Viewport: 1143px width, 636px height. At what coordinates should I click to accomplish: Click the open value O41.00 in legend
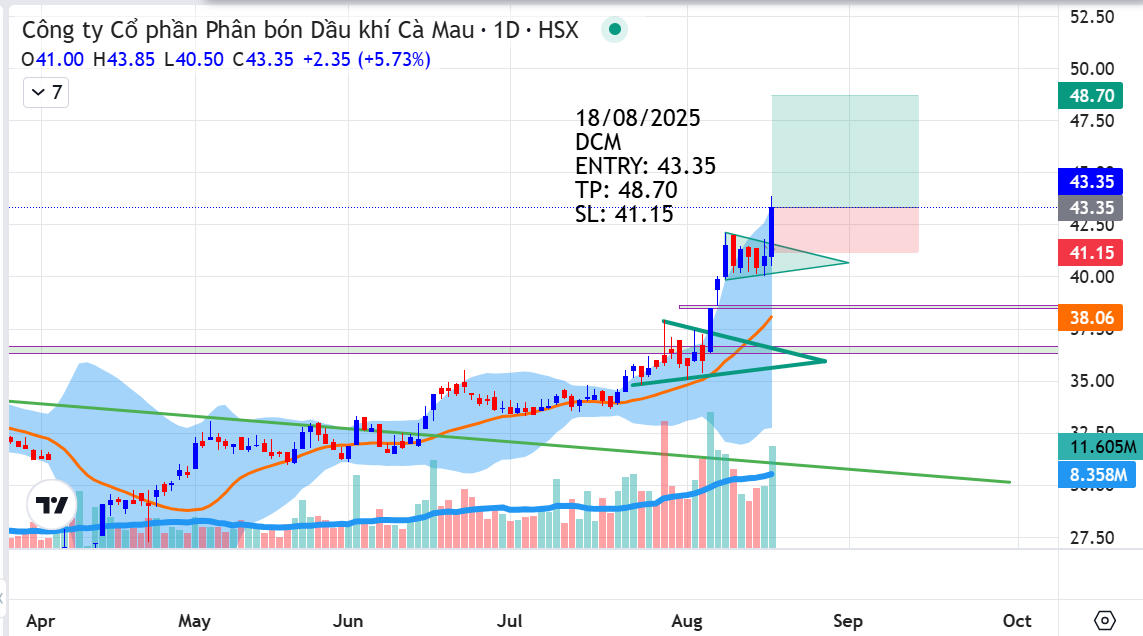(52, 60)
